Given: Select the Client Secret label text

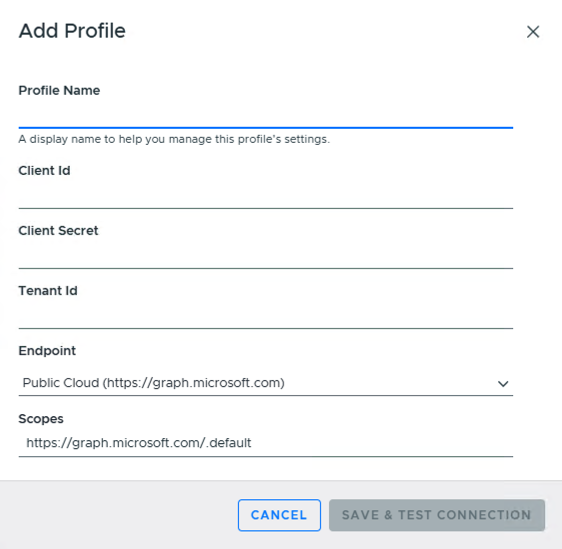Looking at the screenshot, I should tap(58, 230).
